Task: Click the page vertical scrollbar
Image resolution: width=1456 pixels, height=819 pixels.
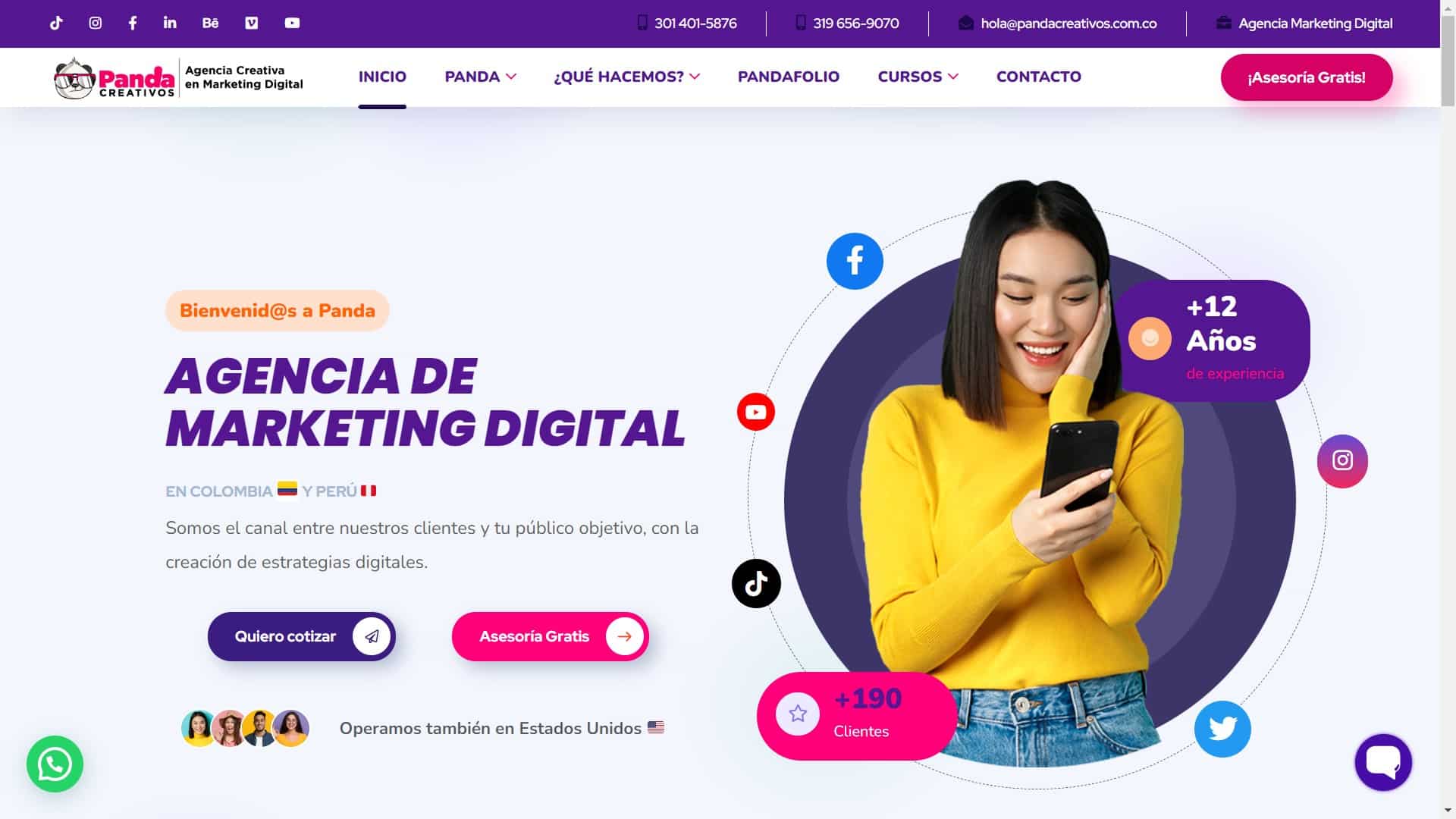Action: [x=1448, y=409]
